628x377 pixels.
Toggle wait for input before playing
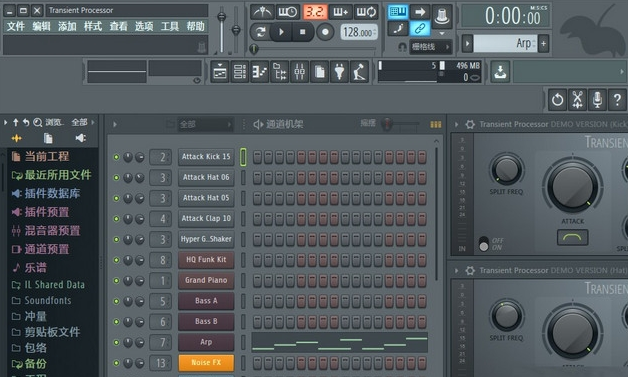coord(288,12)
